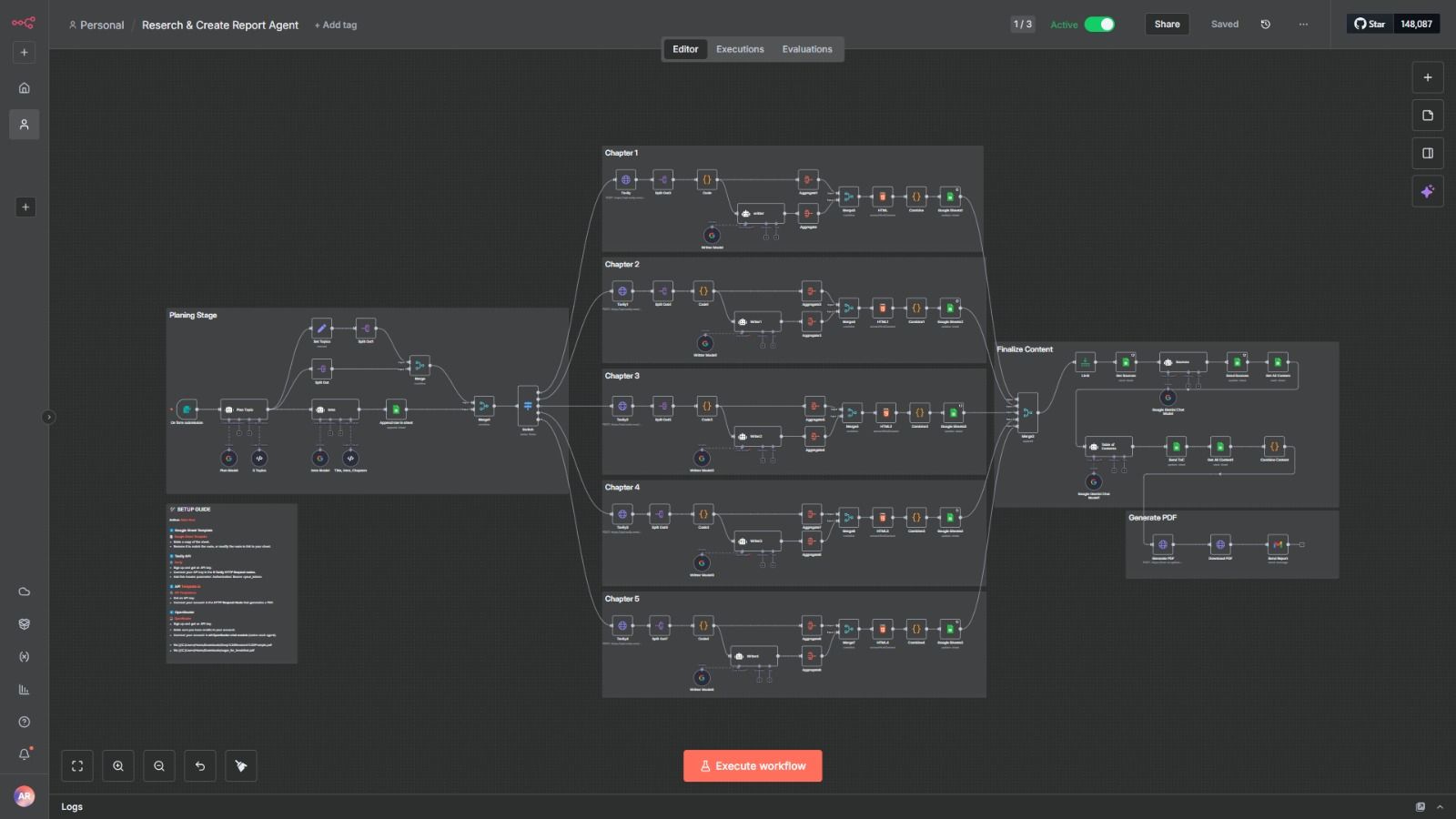The image size is (1456, 819).
Task: Select the Table of Contents agent node
Action: [x=1108, y=446]
